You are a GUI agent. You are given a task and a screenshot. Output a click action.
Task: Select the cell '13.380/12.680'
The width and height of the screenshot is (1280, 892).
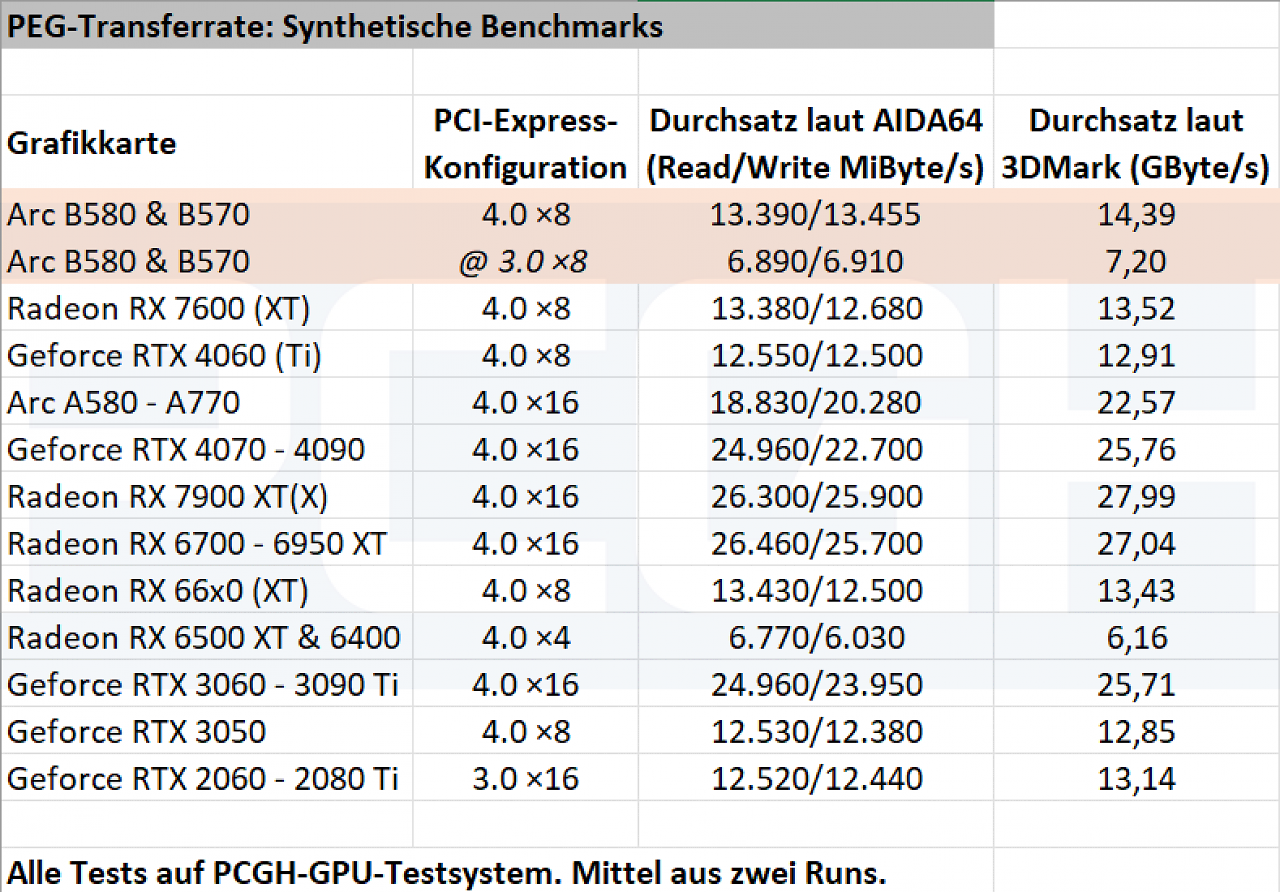pos(816,307)
